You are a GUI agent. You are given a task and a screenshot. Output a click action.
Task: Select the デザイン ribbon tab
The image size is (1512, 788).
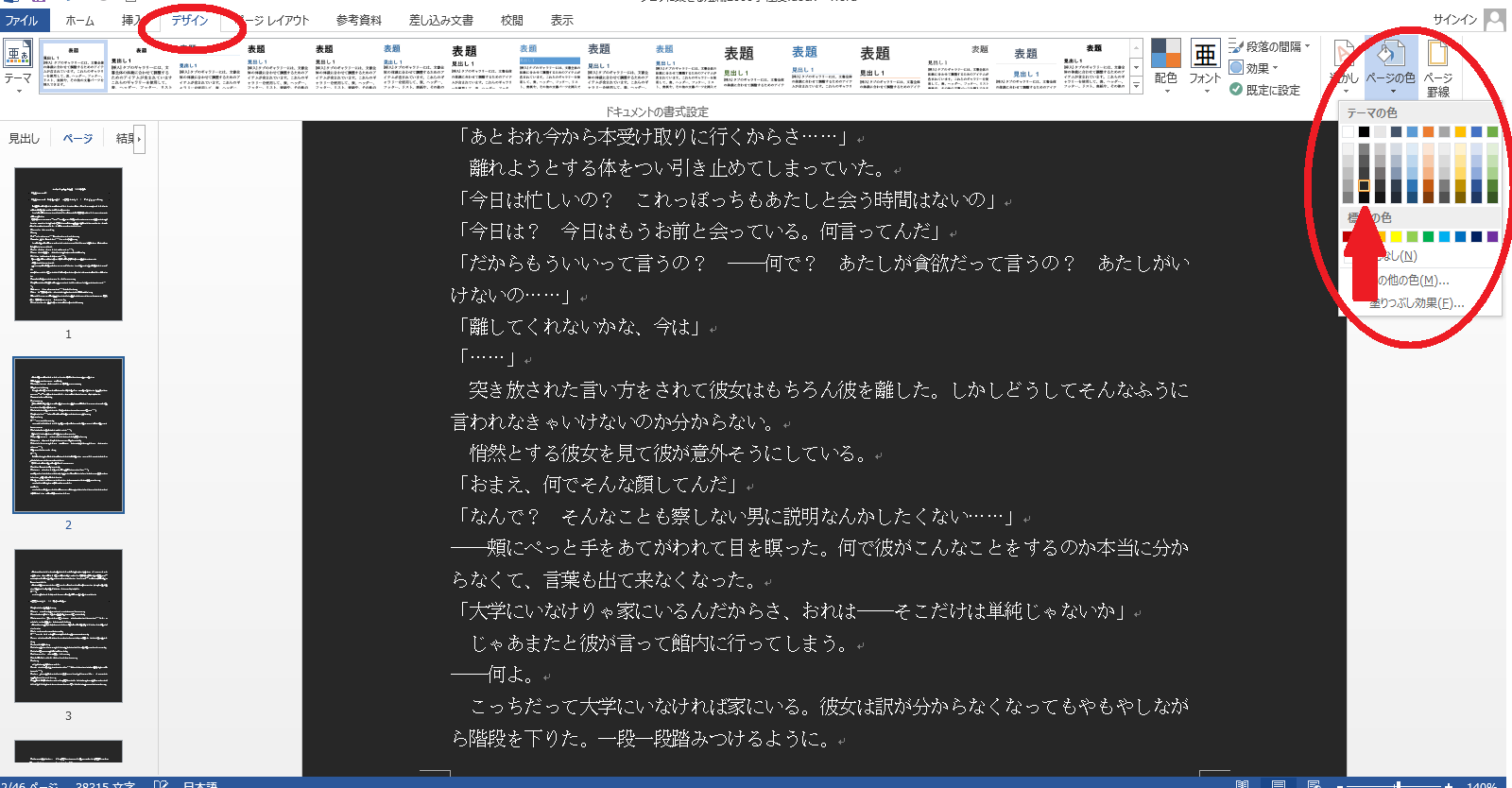[190, 20]
